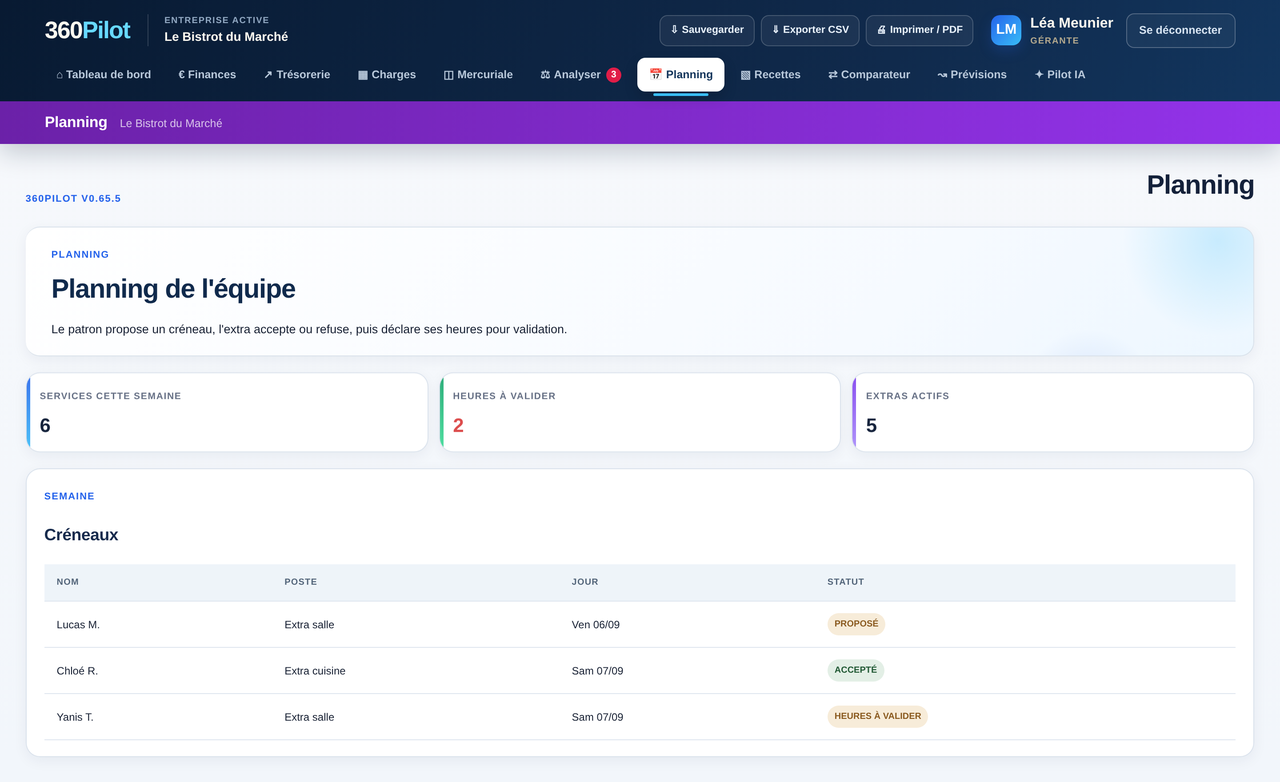Select the Chloé R. row name
This screenshot has width=1280, height=782.
pos(77,671)
